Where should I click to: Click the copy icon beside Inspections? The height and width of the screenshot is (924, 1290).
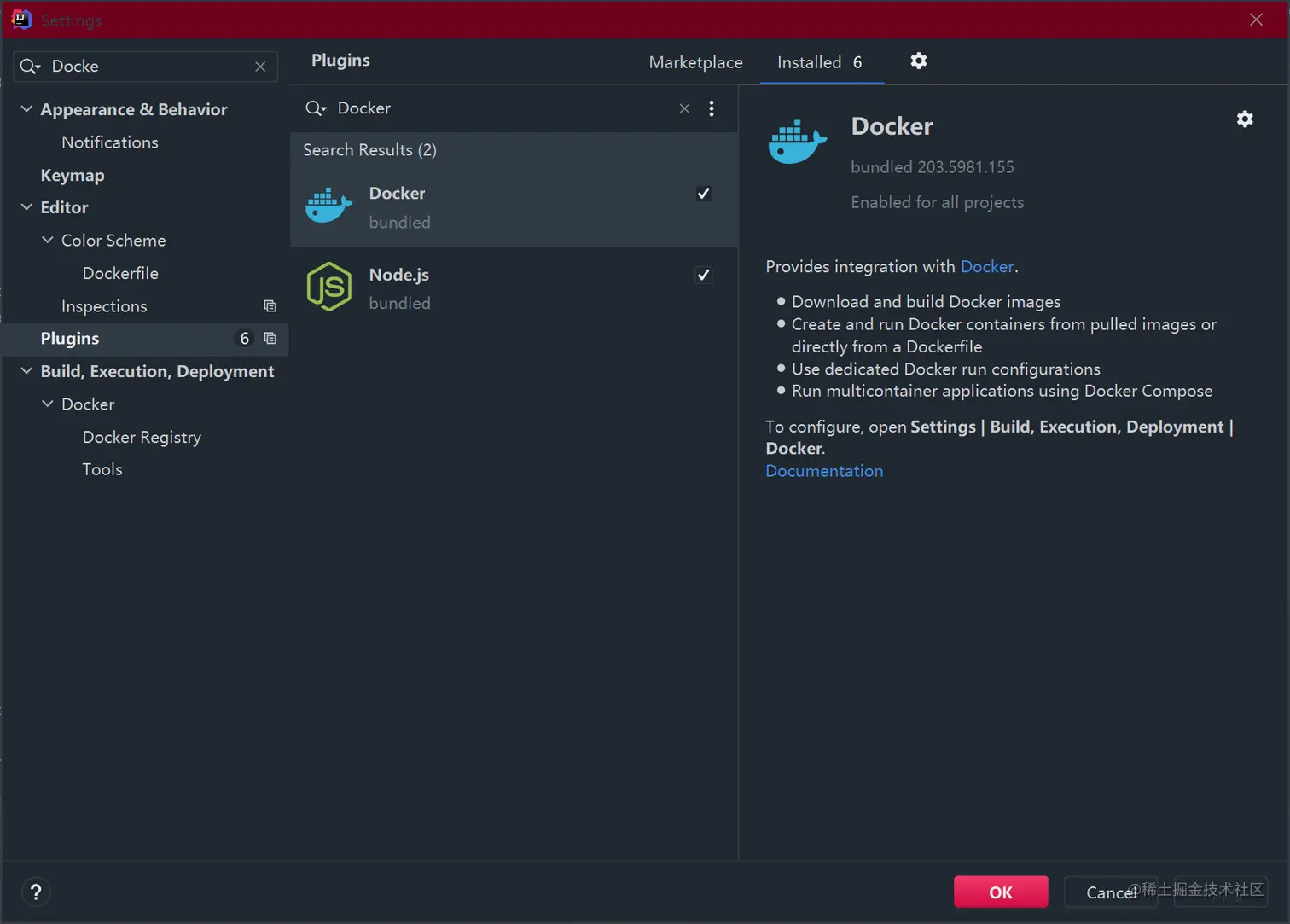[270, 305]
